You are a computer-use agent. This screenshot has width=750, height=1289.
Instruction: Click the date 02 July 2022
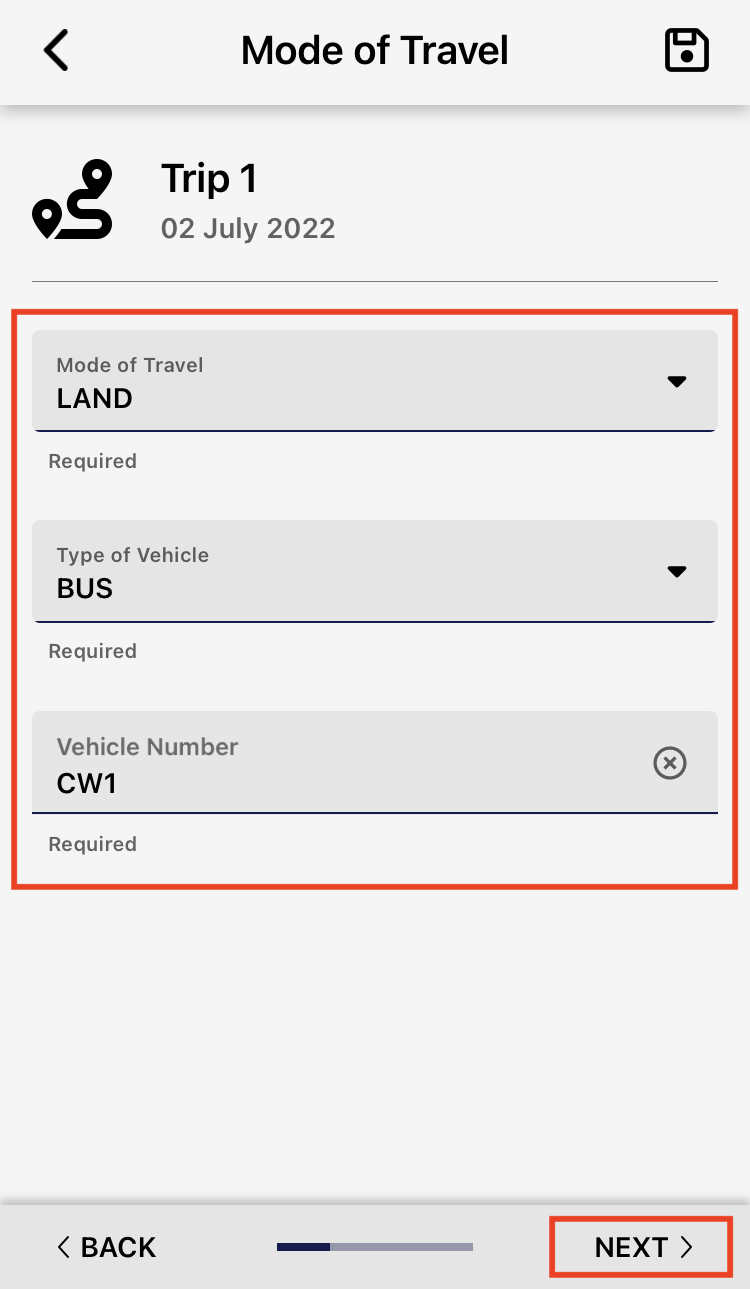248,228
